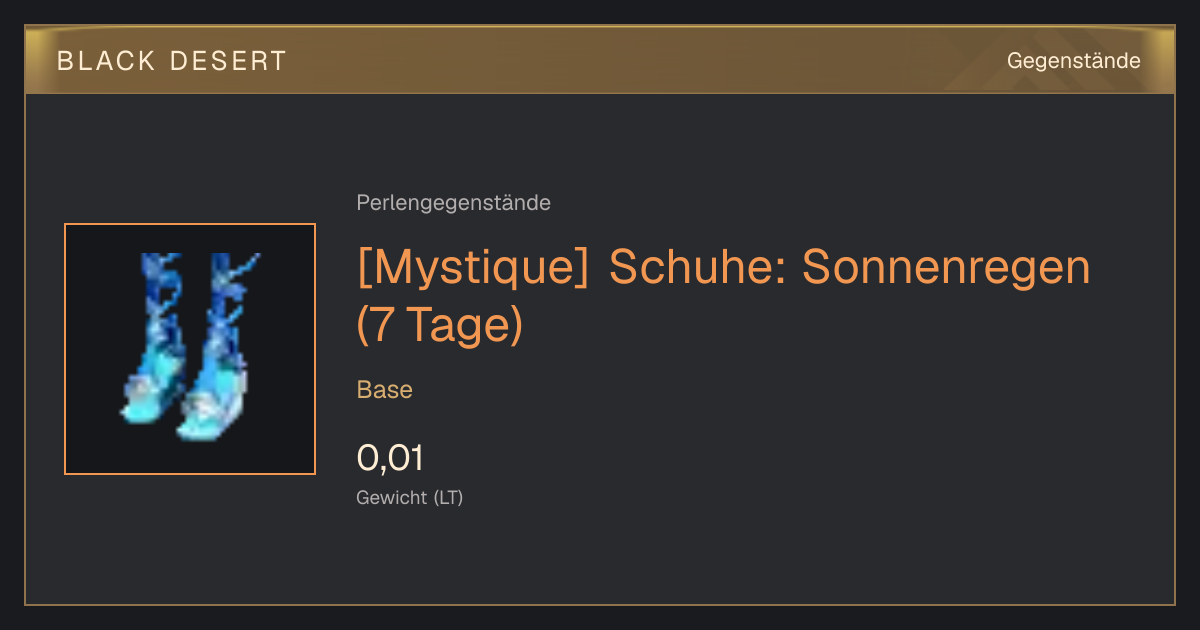The width and height of the screenshot is (1200, 630).
Task: Click the [Mystique] Schuhe: Sonnenregen title
Action: (723, 296)
